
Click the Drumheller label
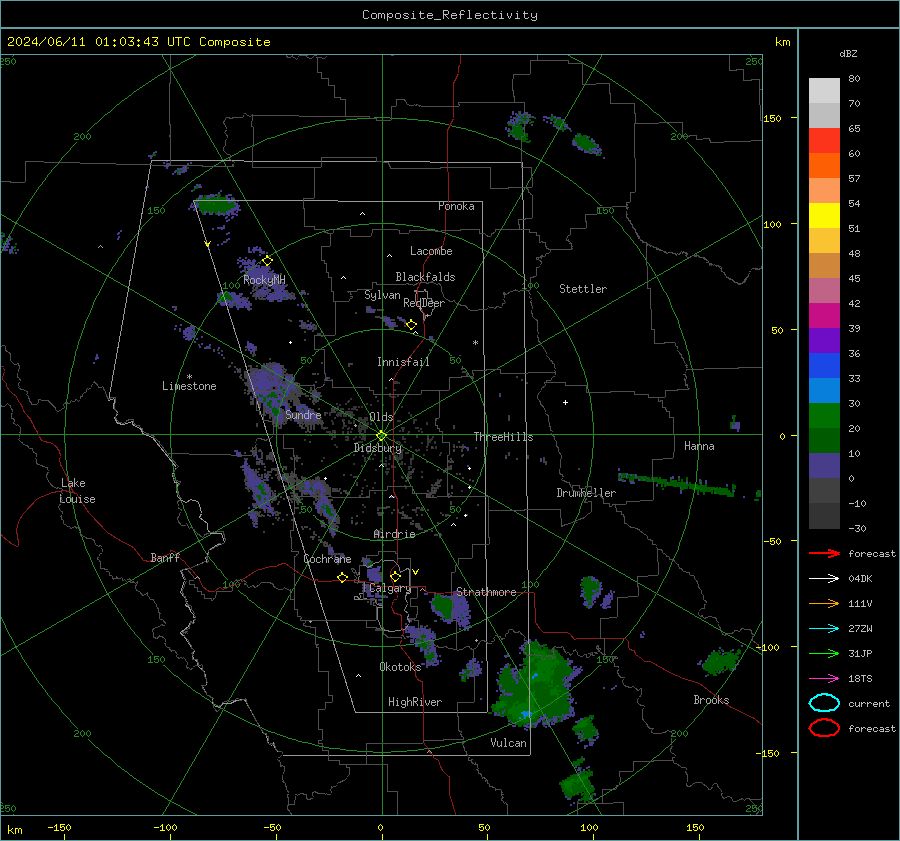[x=586, y=493]
